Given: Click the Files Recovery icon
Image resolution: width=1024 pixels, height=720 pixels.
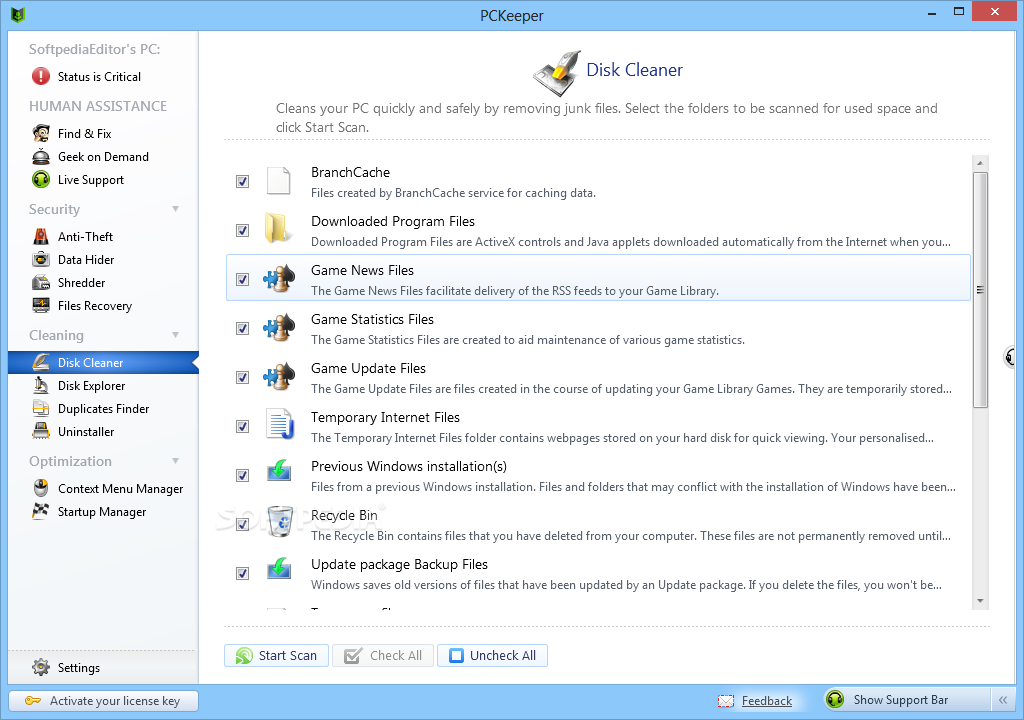Looking at the screenshot, I should coord(40,305).
